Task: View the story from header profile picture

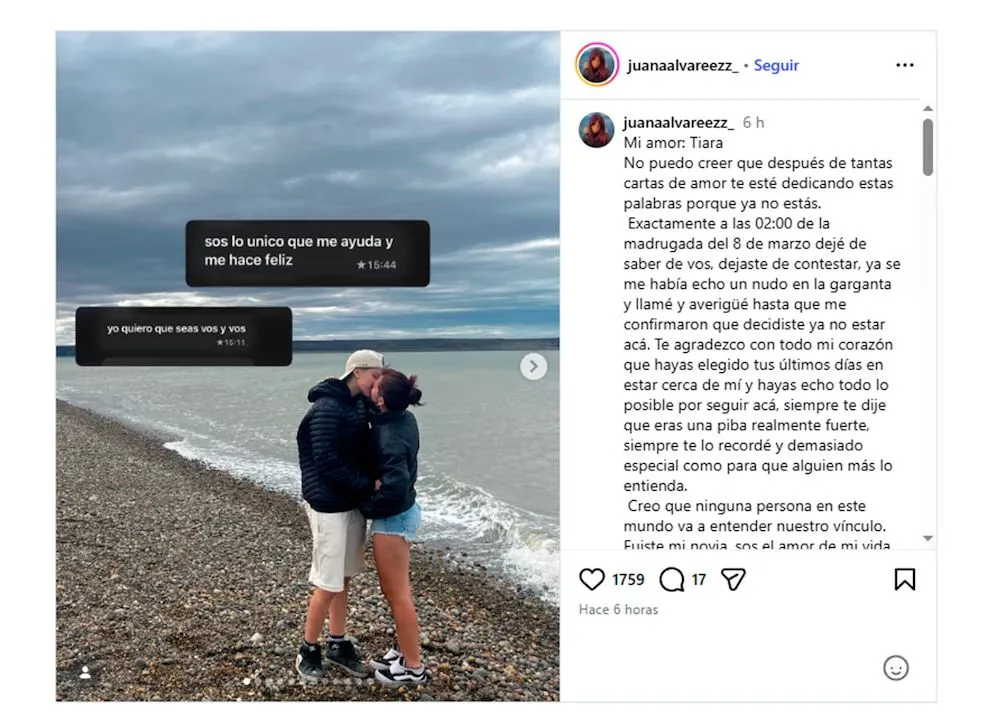Action: pos(597,65)
